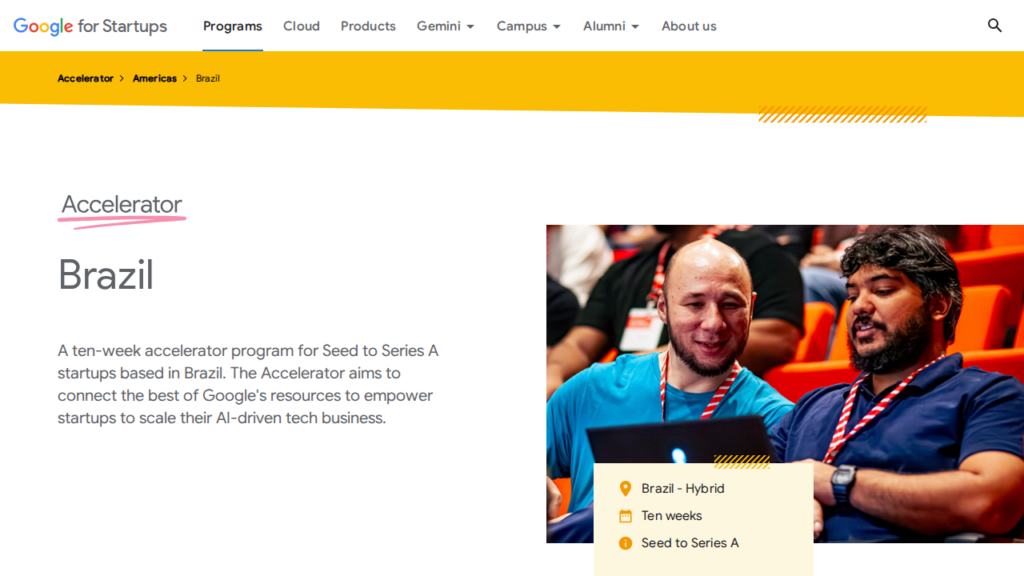Click the Google for Startups logo
This screenshot has width=1024, height=576.
tap(90, 26)
